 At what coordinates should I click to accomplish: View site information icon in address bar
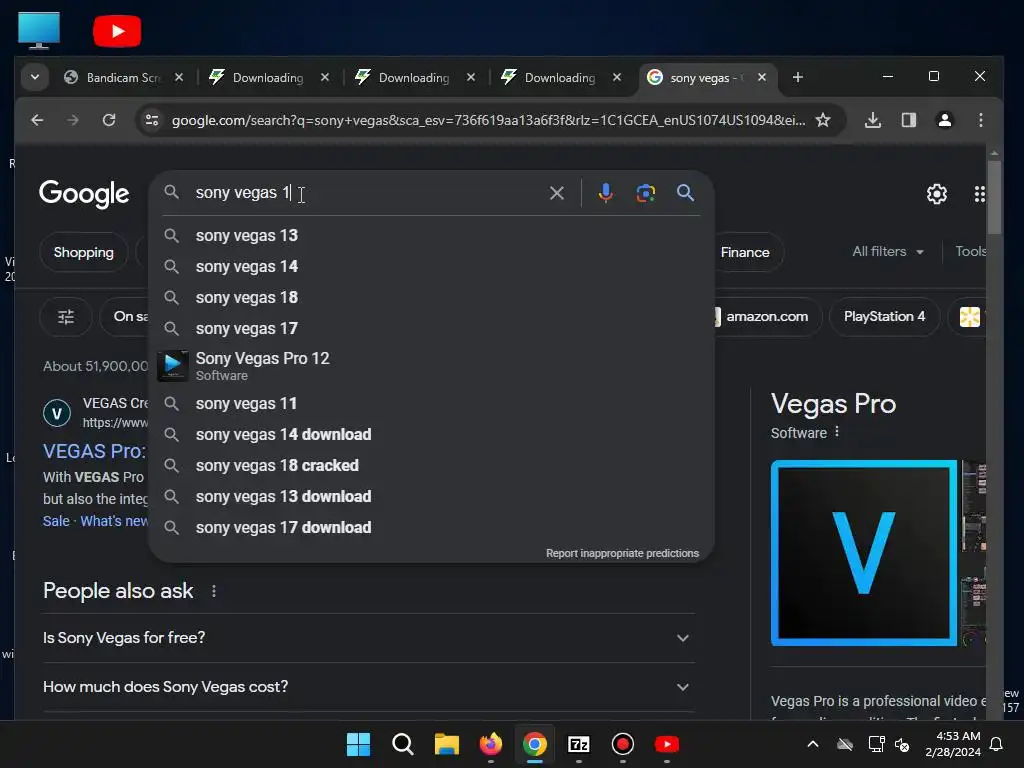point(152,120)
